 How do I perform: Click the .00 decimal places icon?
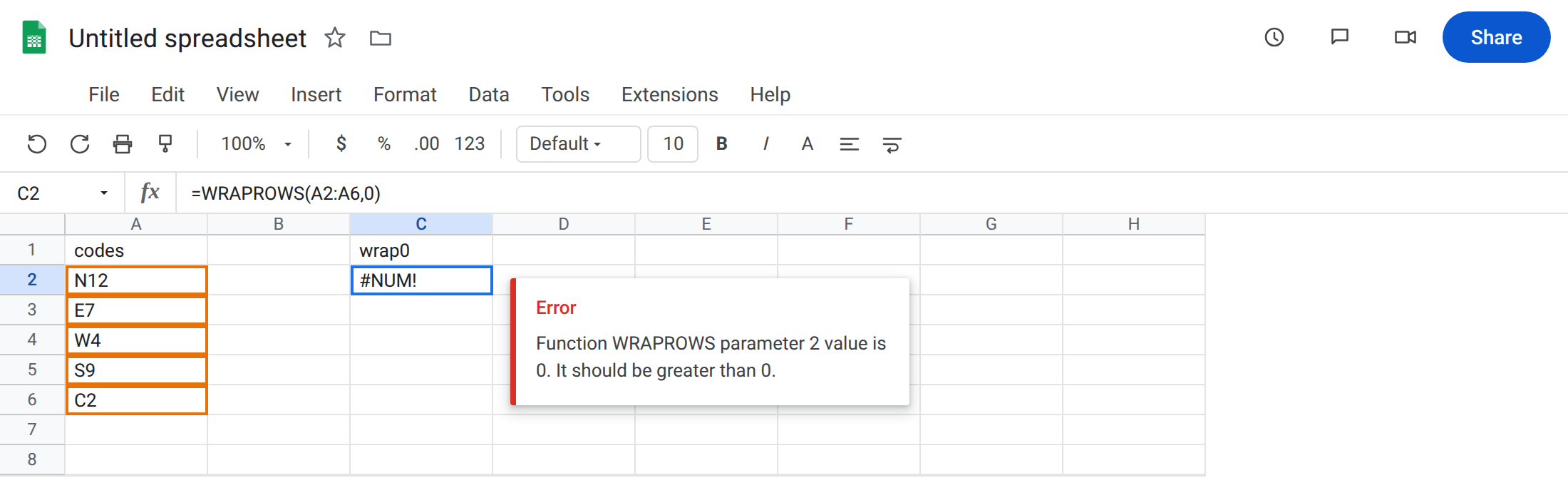point(427,144)
